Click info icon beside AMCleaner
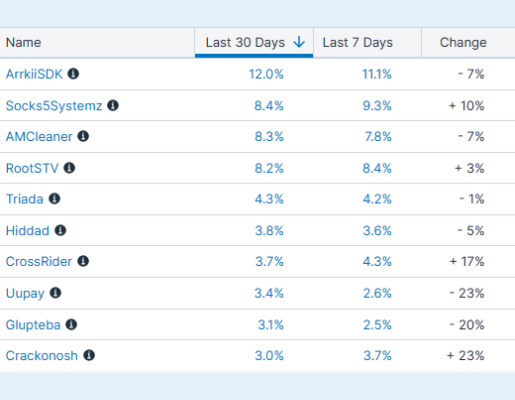The image size is (515, 400). pos(83,136)
